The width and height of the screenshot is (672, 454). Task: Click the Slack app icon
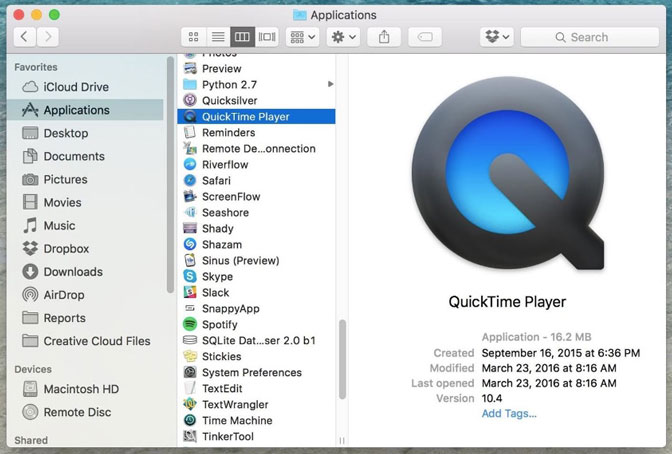(x=190, y=292)
